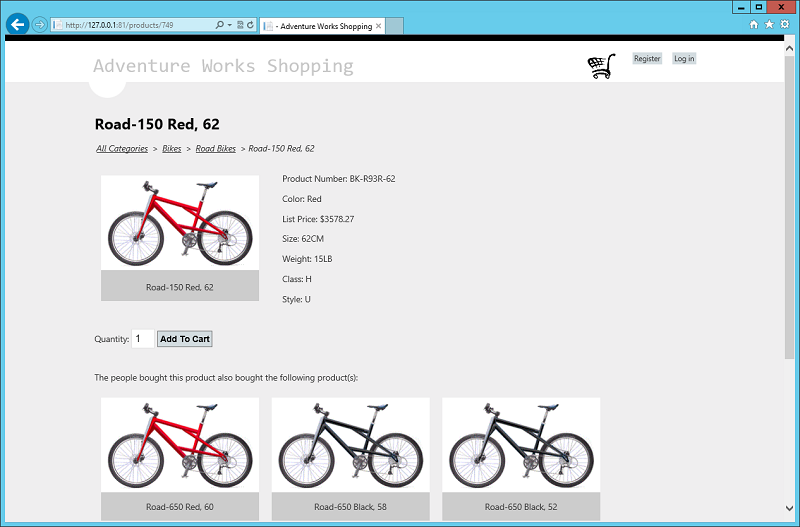Screen dimensions: 800x527
Task: Click the Style: U text
Action: pos(296,299)
